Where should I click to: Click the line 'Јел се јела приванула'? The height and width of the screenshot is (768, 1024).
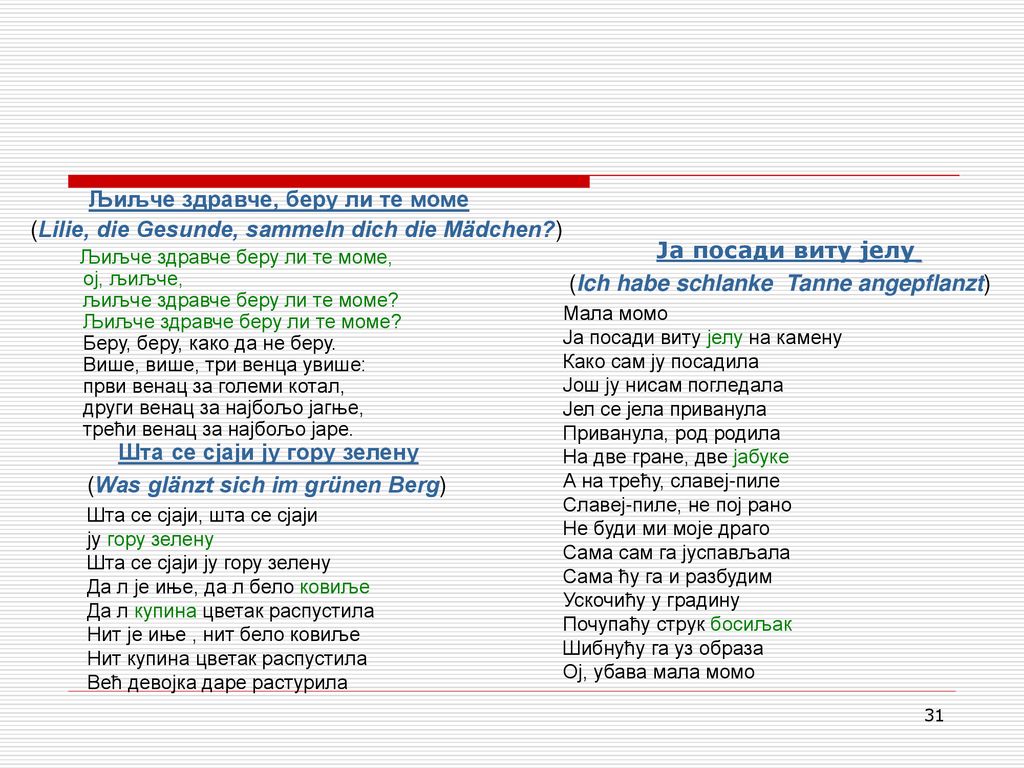point(664,409)
